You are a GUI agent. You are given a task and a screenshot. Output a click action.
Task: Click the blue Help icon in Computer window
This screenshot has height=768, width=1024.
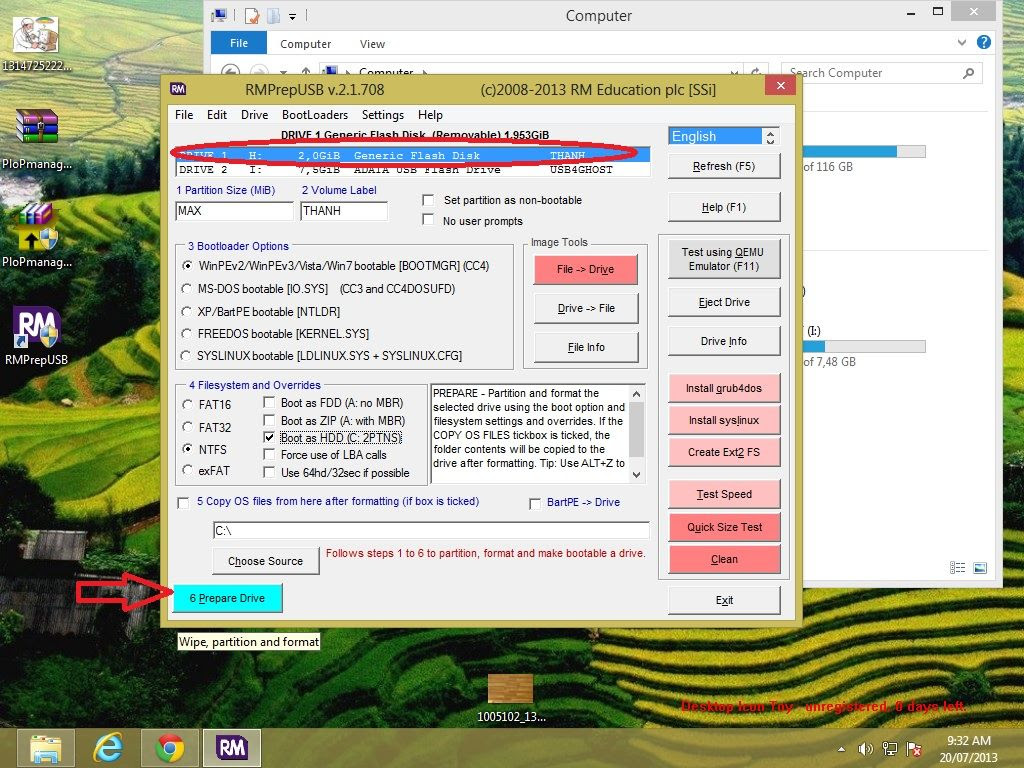[x=984, y=42]
